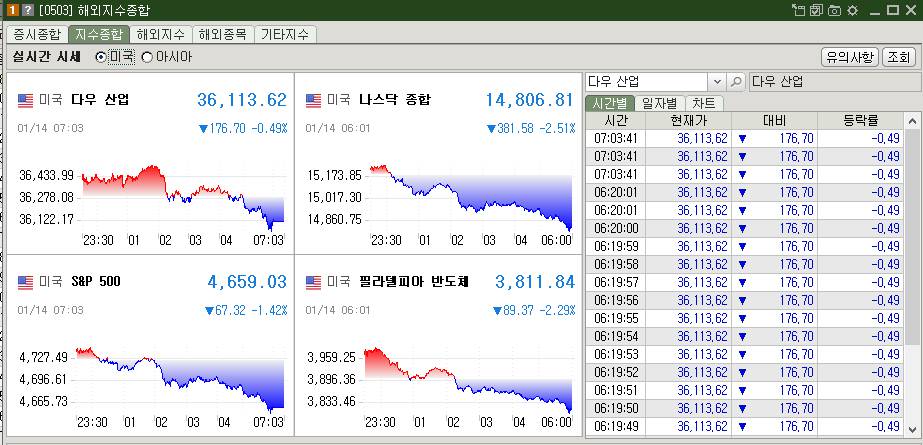Screen dimensions: 923x445
Task: Open the 다우 산업 index dropdown arrow
Action: 716,81
